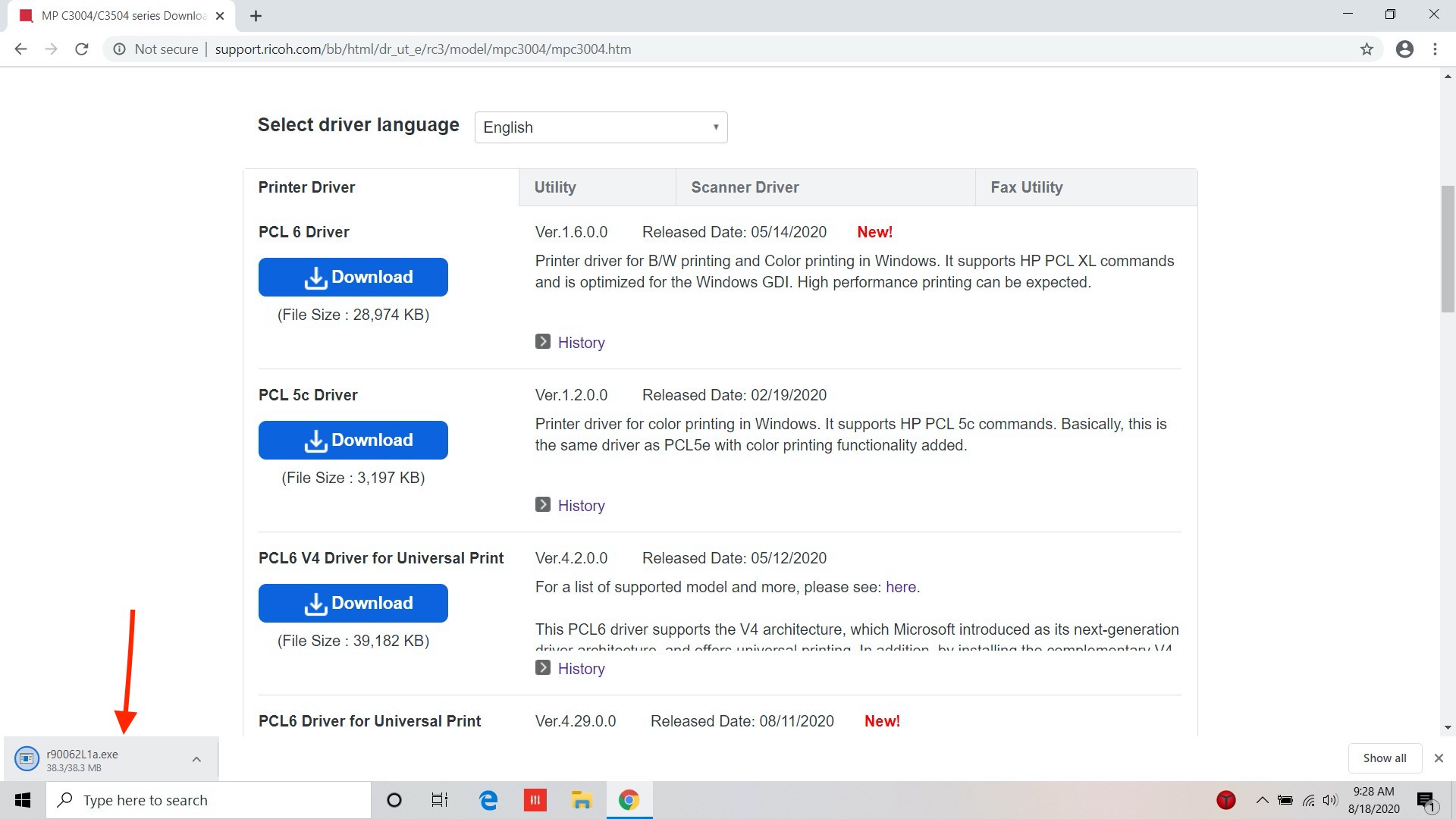Download the PCL 6 Driver
This screenshot has width=1456, height=819.
[x=353, y=278]
